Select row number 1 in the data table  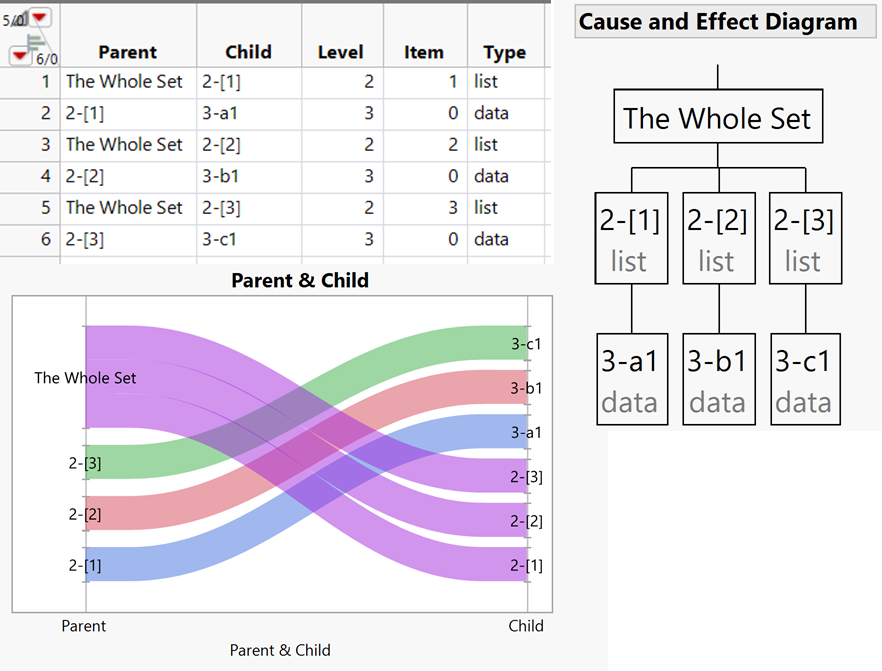click(x=45, y=82)
